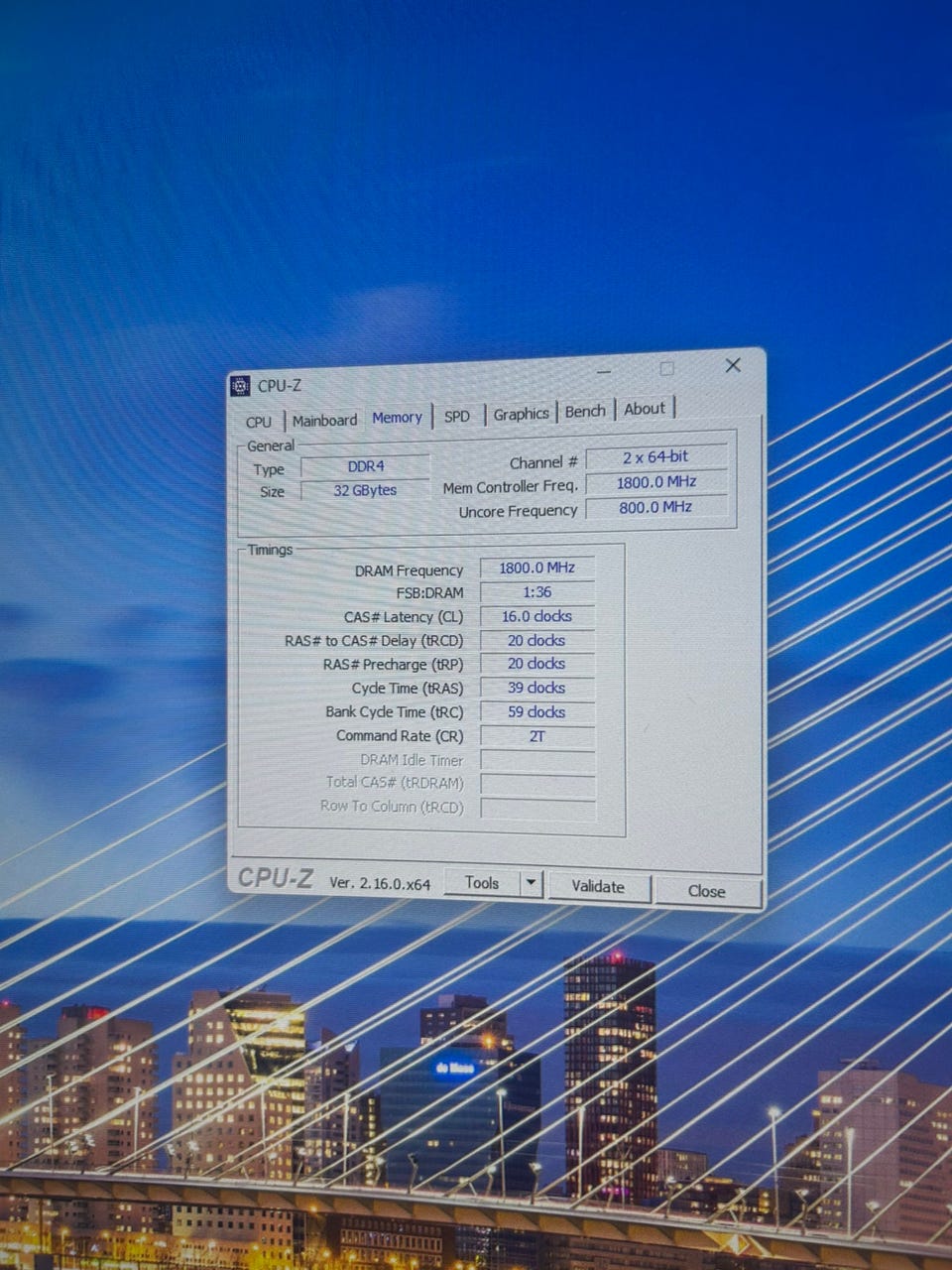
Task: Click the CAS# Latency (CL) label
Action: point(404,617)
